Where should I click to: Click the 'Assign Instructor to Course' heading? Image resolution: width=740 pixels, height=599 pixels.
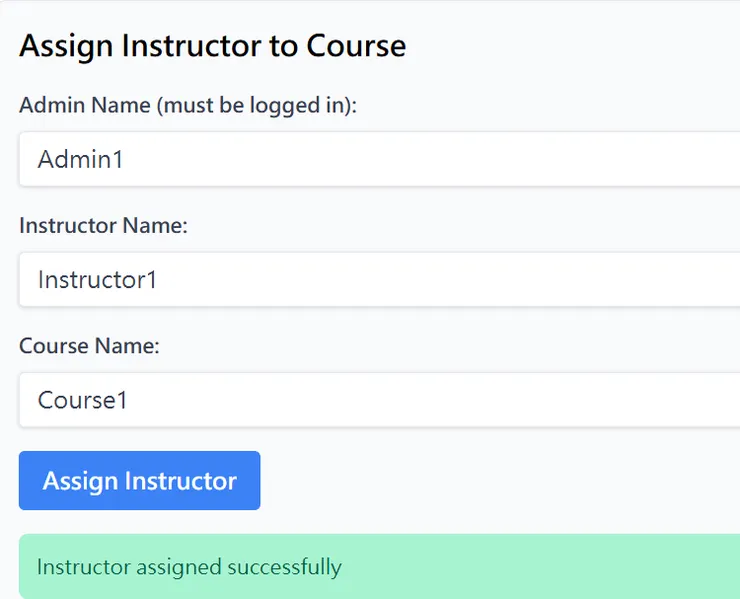tap(212, 46)
